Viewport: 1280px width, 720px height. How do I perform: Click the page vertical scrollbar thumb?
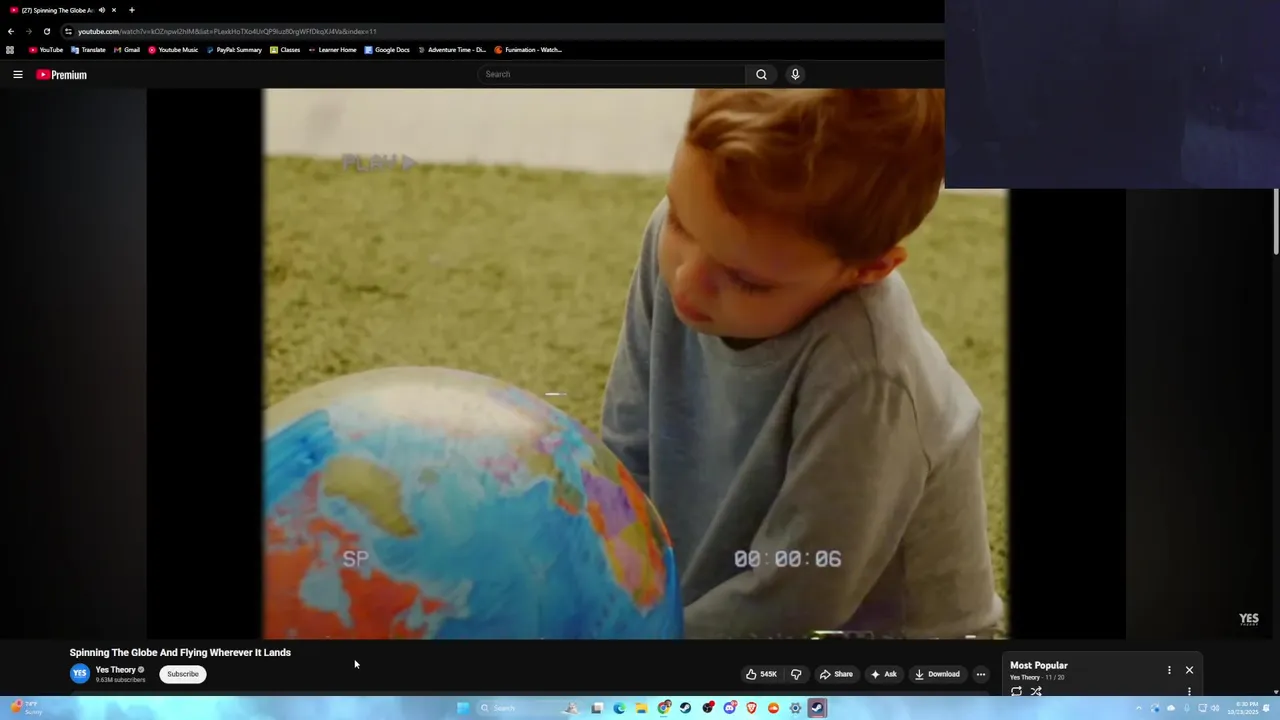1276,220
